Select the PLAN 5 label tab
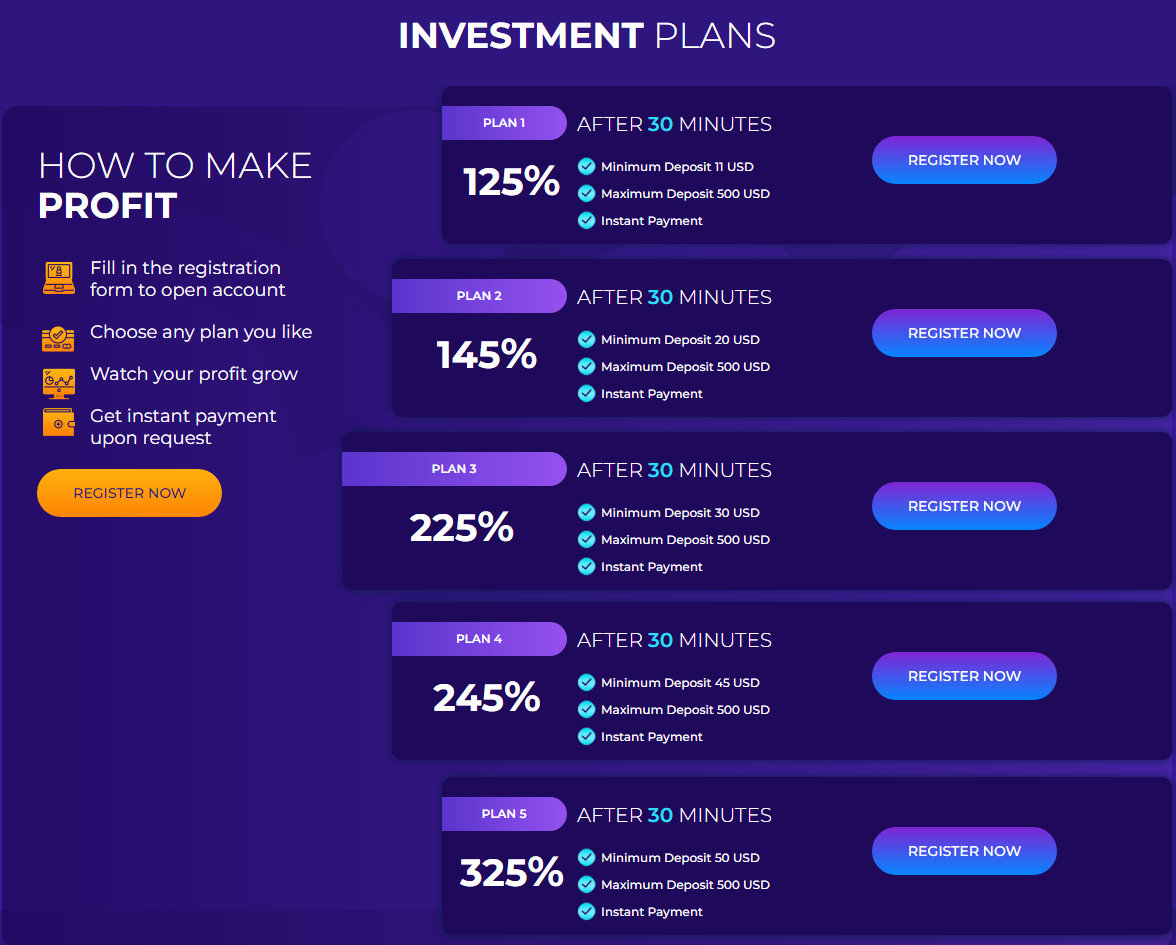The width and height of the screenshot is (1176, 945). coord(504,814)
